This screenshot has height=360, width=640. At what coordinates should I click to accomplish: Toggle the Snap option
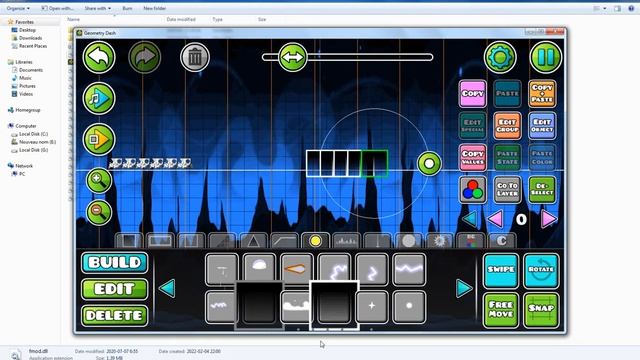[x=541, y=309]
